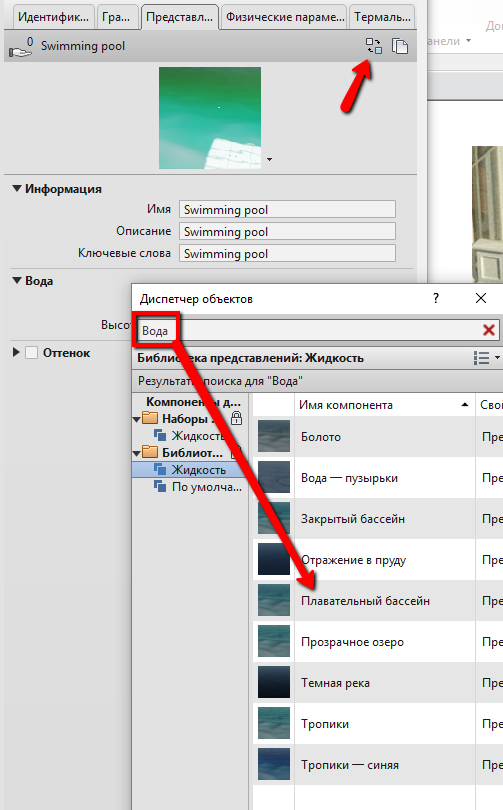Expand the Оттенок section
This screenshot has height=810, width=503.
tap(16, 352)
